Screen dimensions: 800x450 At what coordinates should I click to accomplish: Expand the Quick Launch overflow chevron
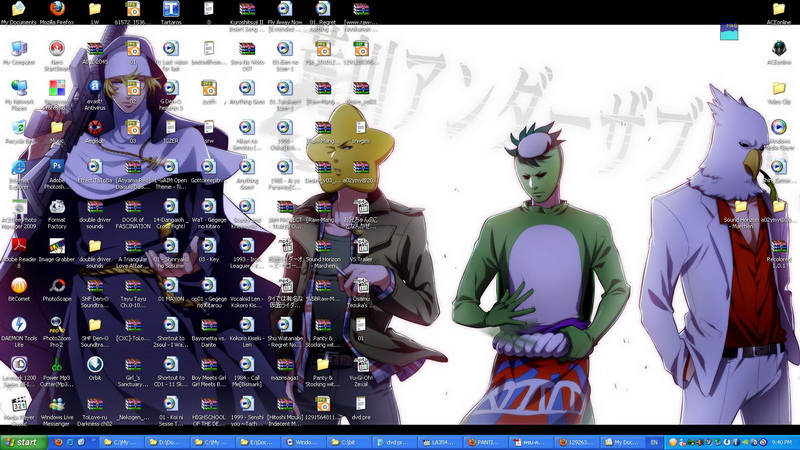point(93,441)
